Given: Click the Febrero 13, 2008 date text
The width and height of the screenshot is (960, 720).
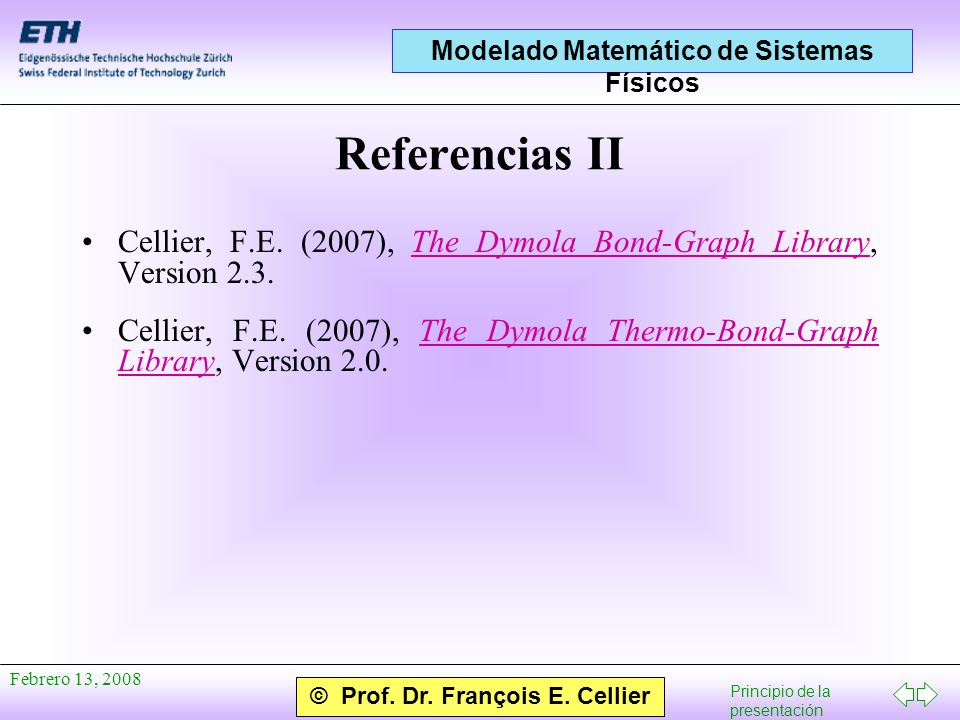Looking at the screenshot, I should [x=75, y=679].
